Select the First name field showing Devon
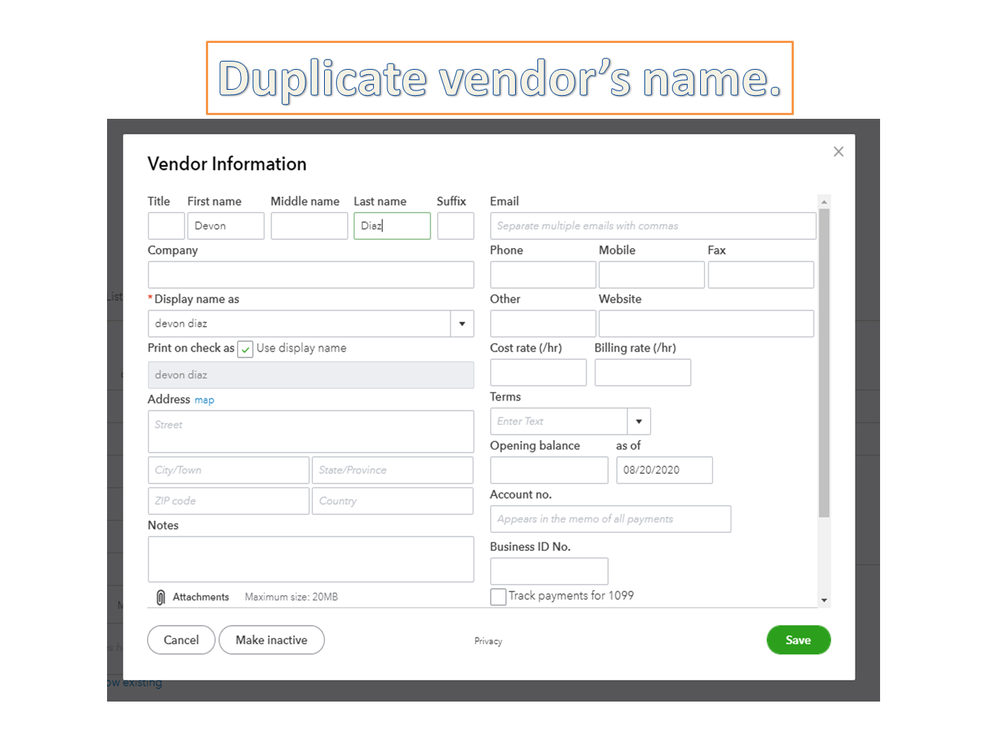This screenshot has width=999, height=749. pyautogui.click(x=225, y=225)
